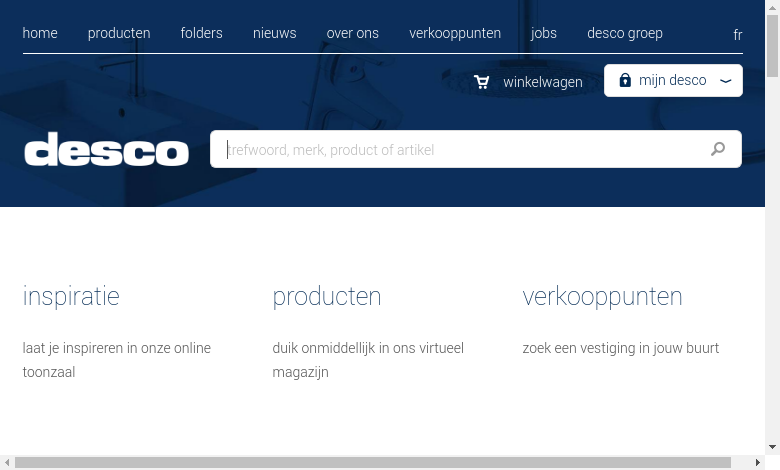
Task: Switch language to fr
Action: click(737, 35)
